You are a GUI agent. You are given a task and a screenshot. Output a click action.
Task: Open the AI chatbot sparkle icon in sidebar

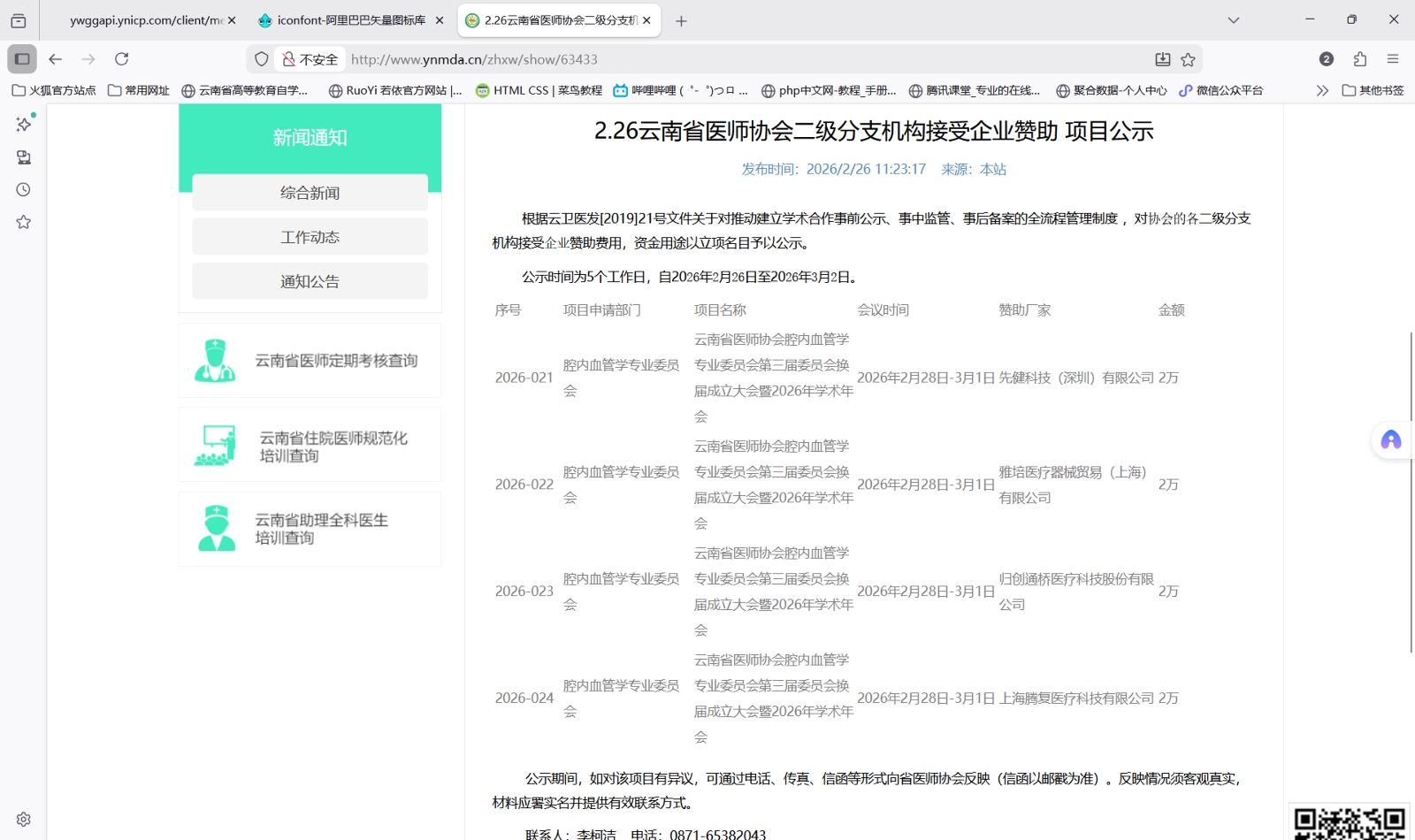[22, 124]
